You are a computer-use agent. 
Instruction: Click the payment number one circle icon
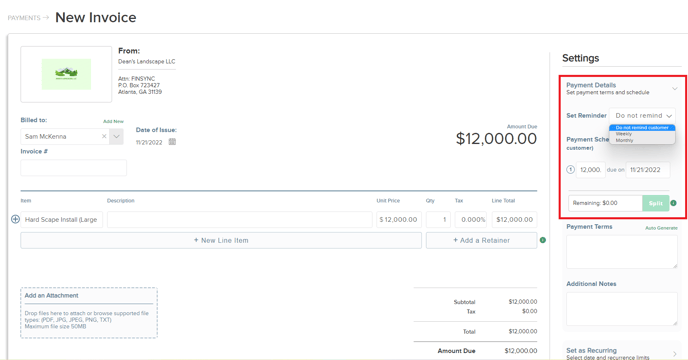tap(570, 169)
